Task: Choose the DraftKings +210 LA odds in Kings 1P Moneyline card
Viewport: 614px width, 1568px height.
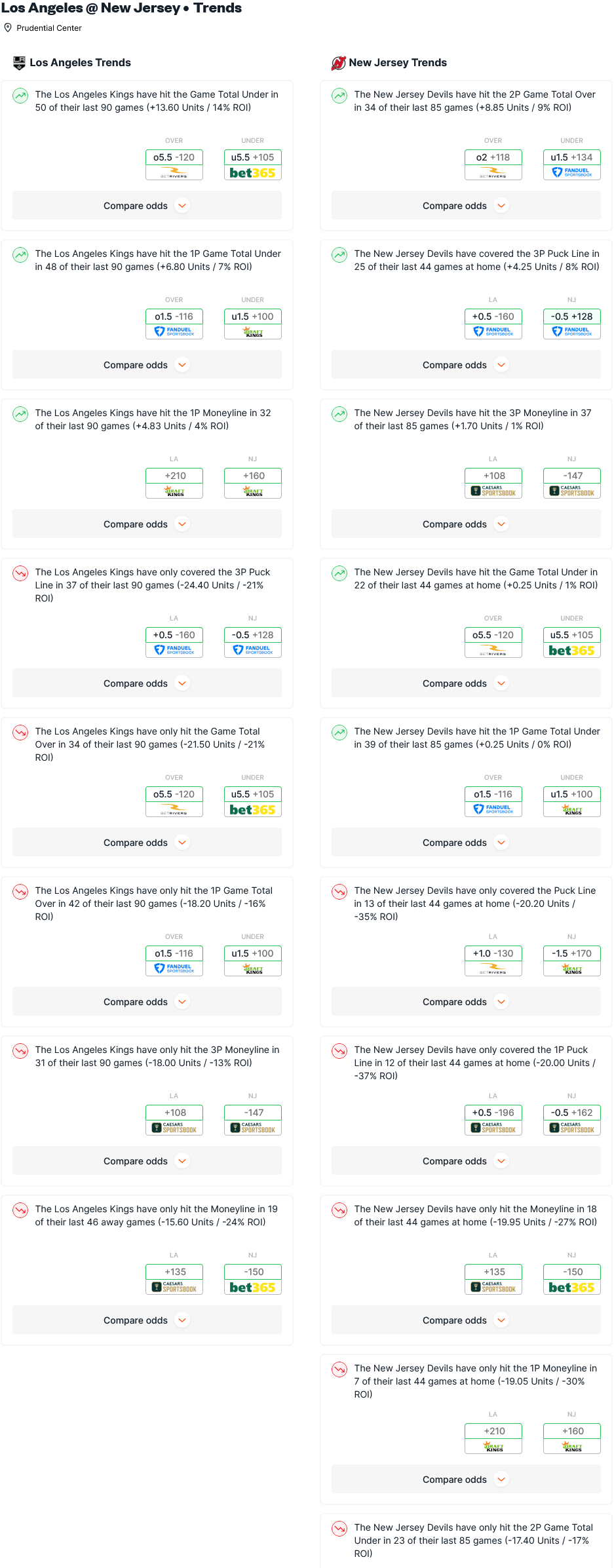Action: 174,483
